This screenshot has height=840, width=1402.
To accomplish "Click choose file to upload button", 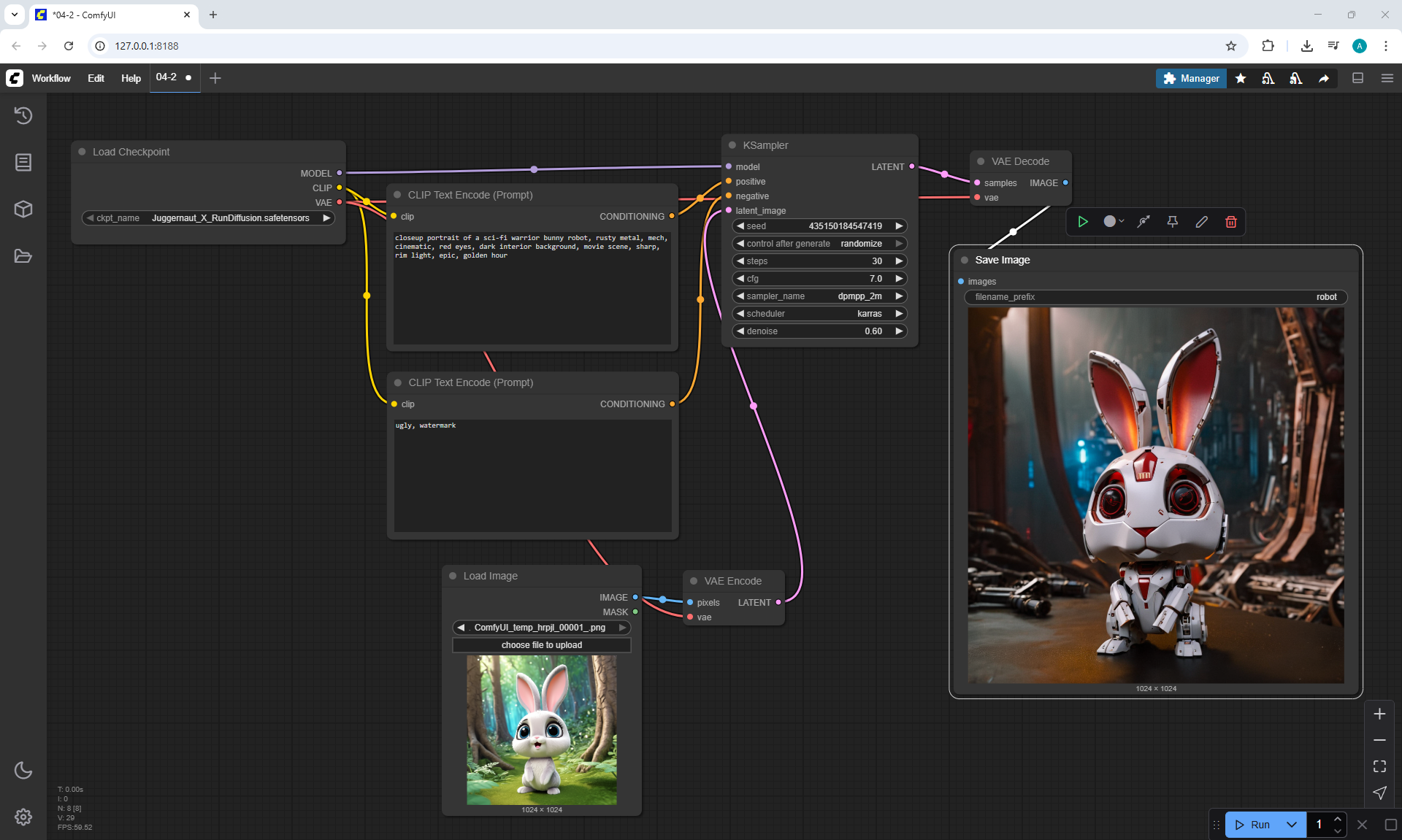I will [x=541, y=645].
